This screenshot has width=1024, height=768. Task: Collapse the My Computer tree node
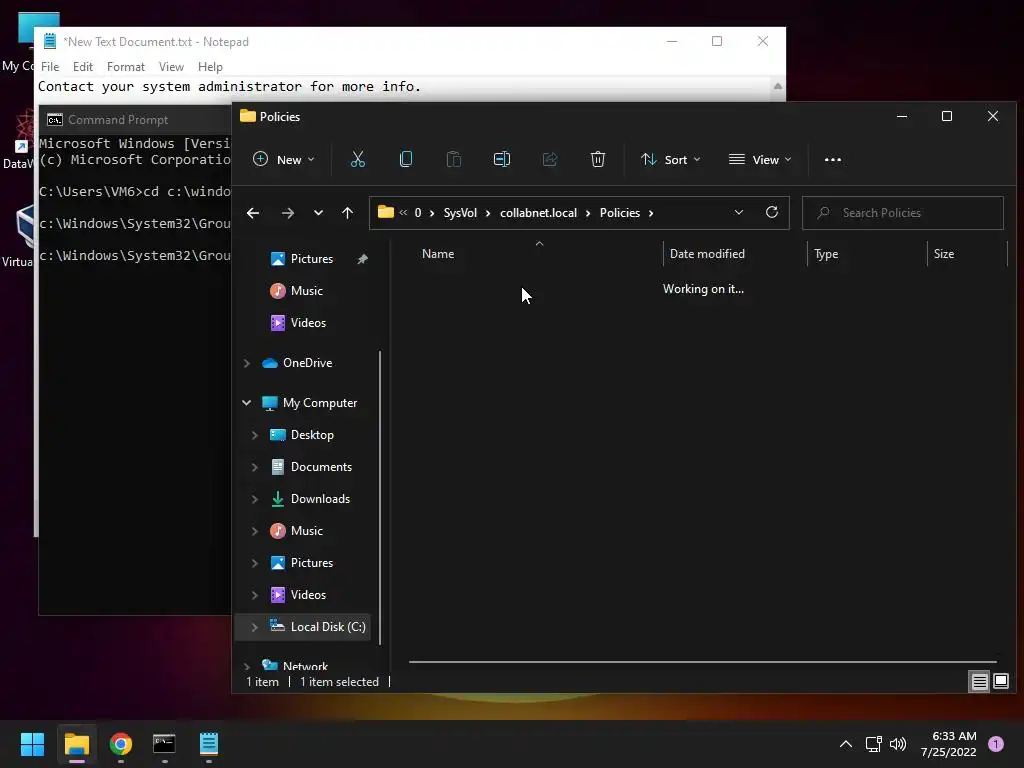pyautogui.click(x=247, y=403)
